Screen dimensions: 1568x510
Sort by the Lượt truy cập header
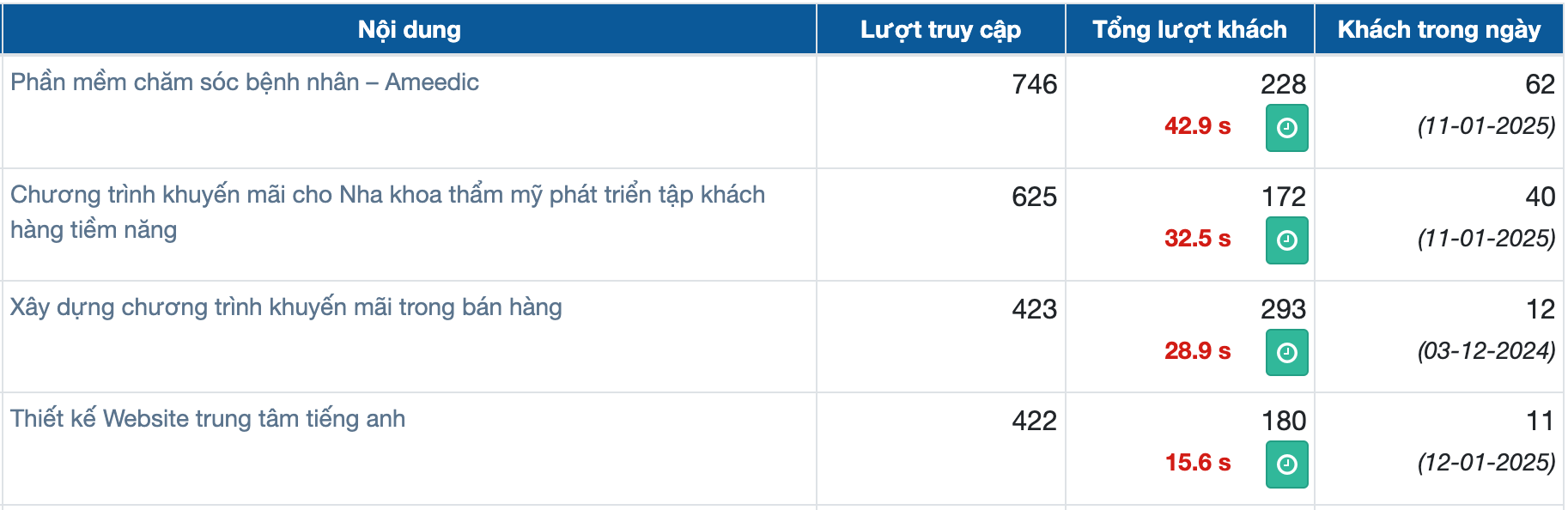[x=940, y=29]
